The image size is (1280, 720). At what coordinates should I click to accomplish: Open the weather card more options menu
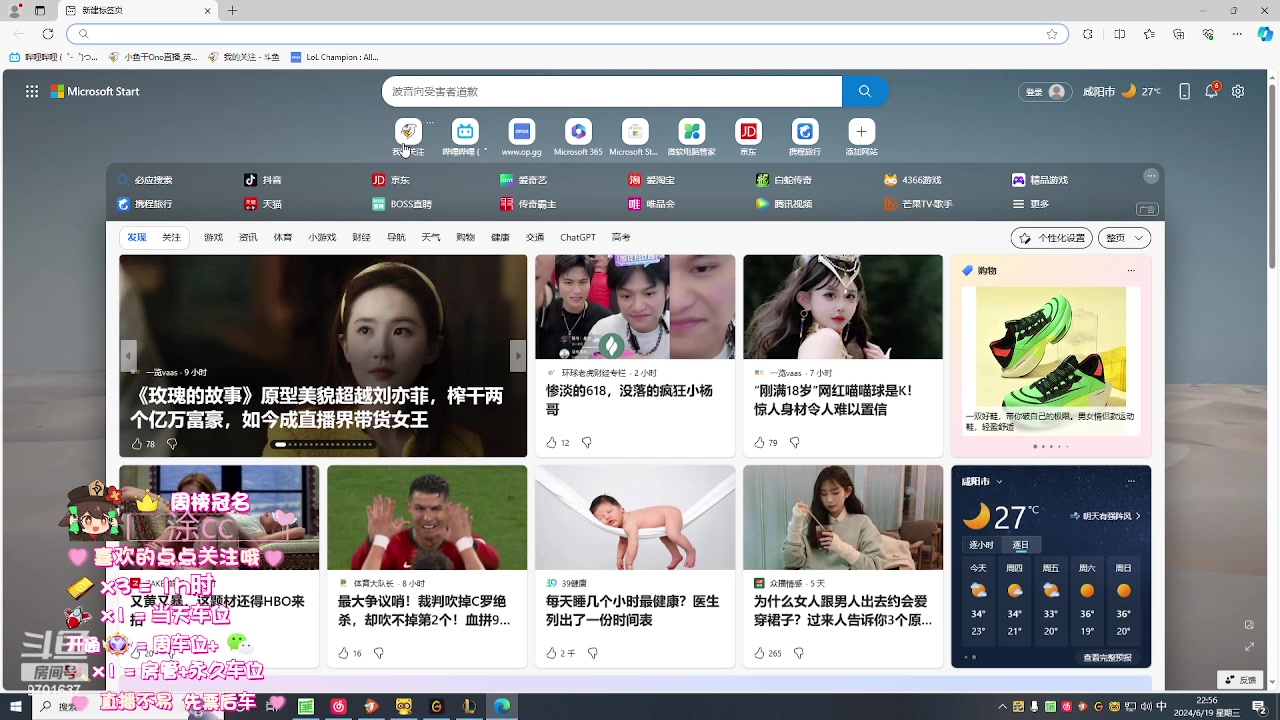(1131, 481)
